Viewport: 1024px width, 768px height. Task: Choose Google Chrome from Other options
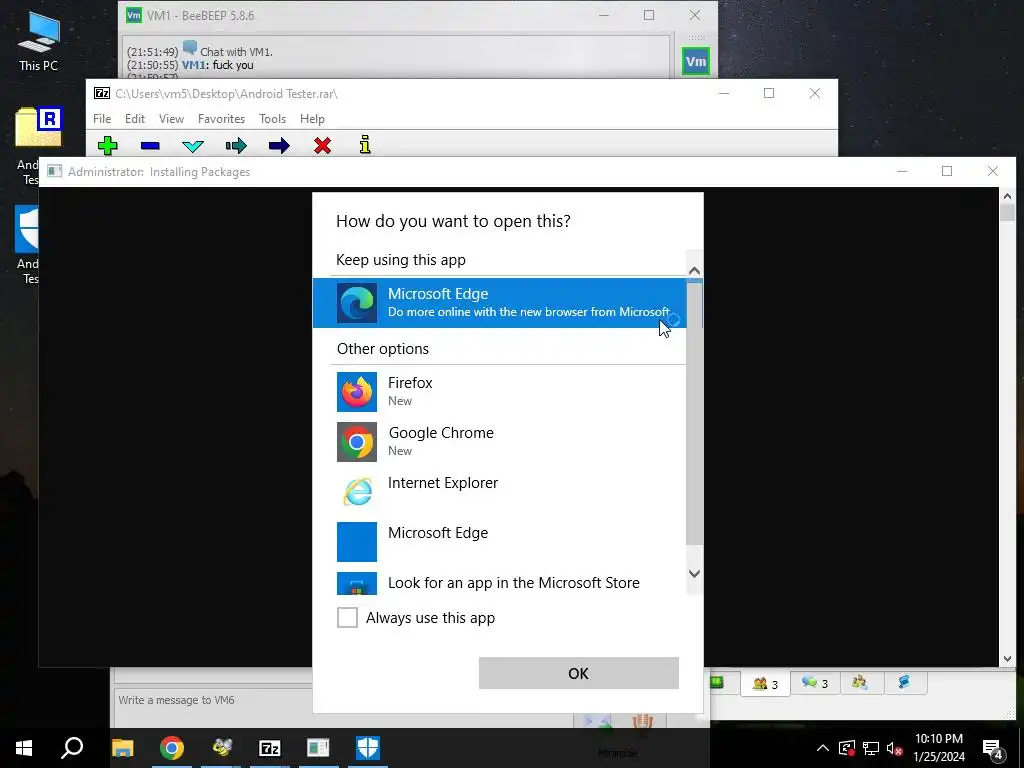pos(500,441)
